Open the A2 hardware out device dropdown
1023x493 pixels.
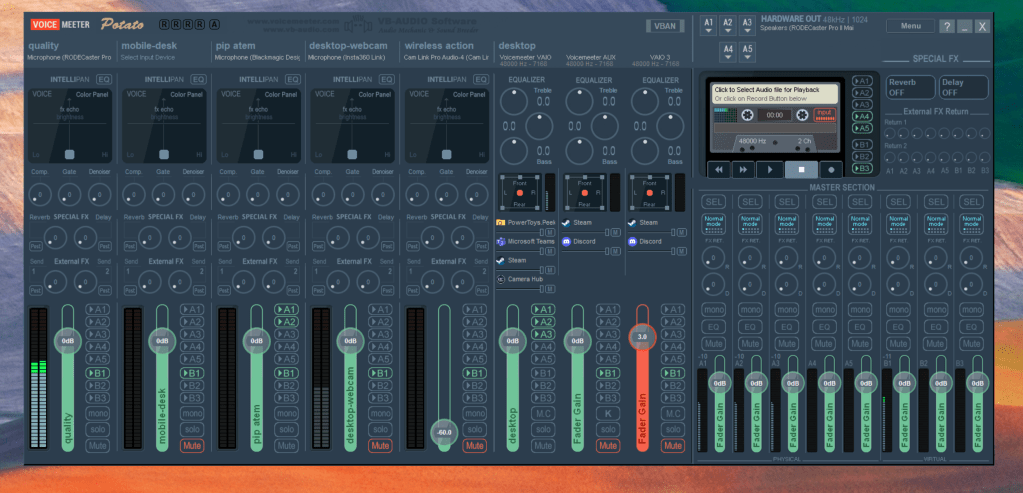[x=728, y=25]
